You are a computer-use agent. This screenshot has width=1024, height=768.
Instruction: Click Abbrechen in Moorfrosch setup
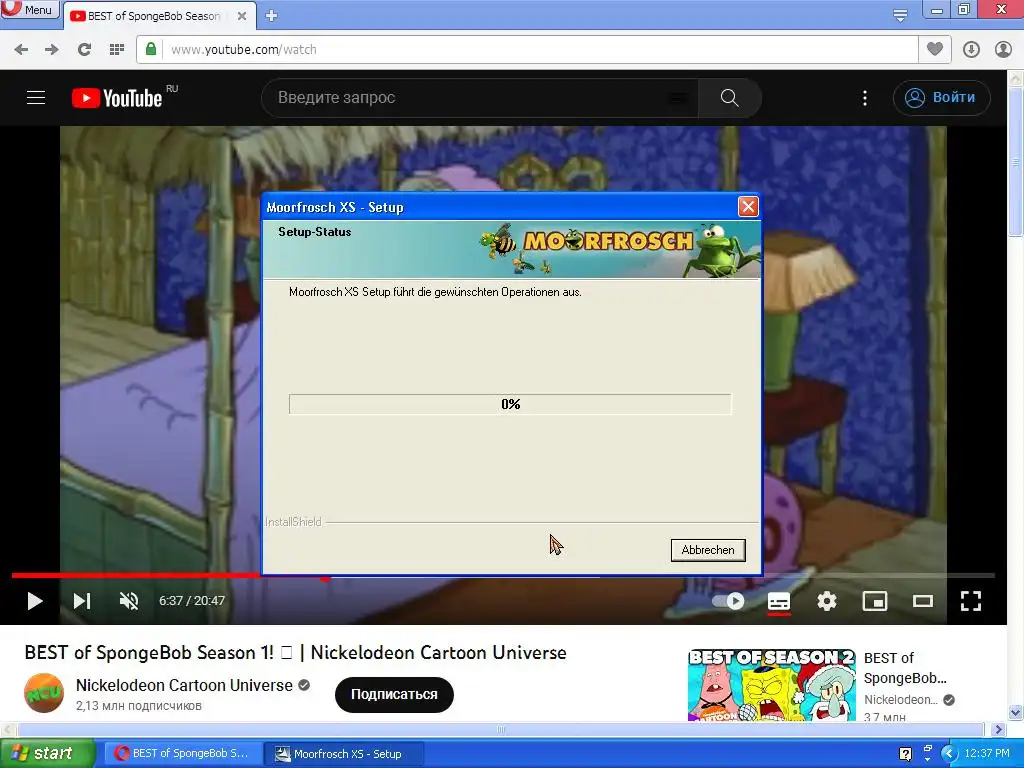[708, 550]
